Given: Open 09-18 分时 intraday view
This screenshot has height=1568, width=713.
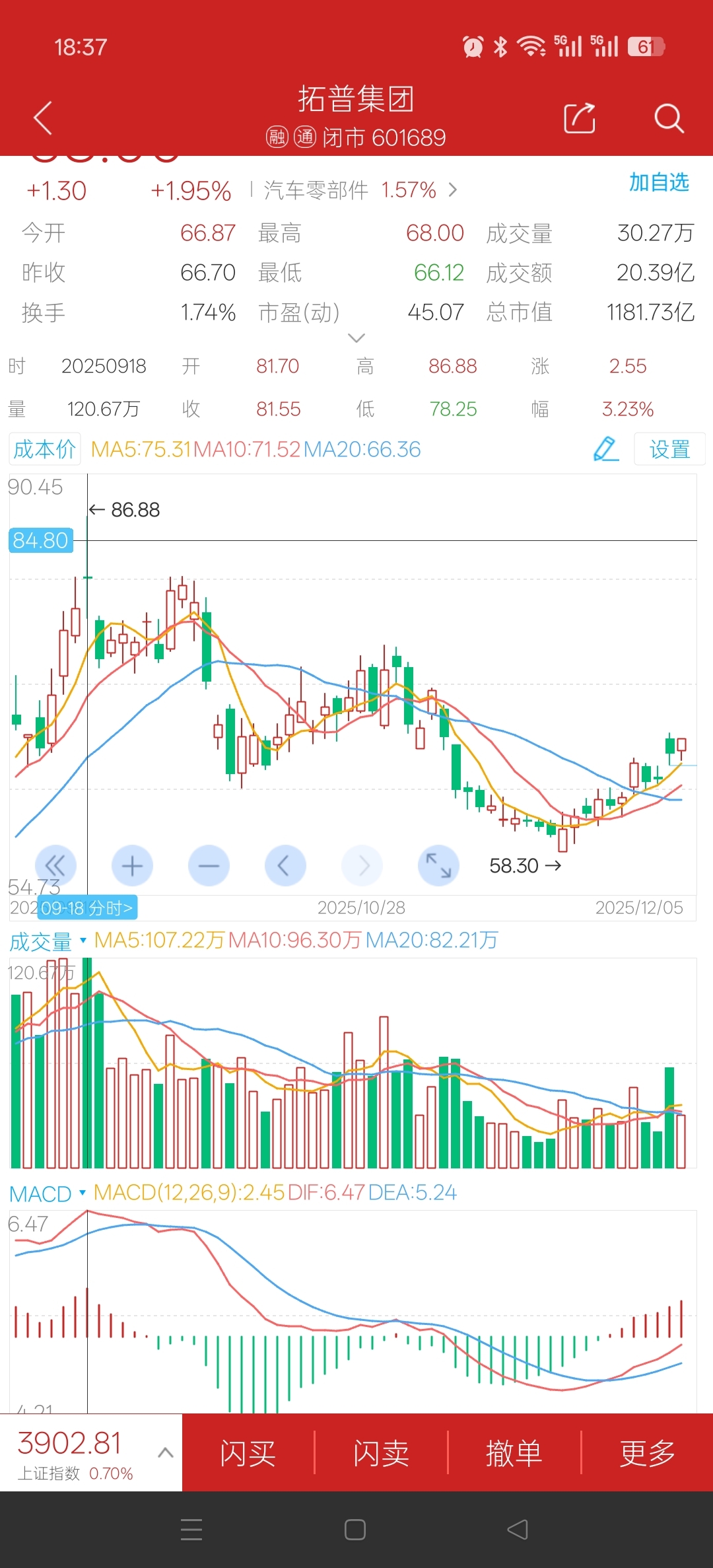Looking at the screenshot, I should pos(87,908).
